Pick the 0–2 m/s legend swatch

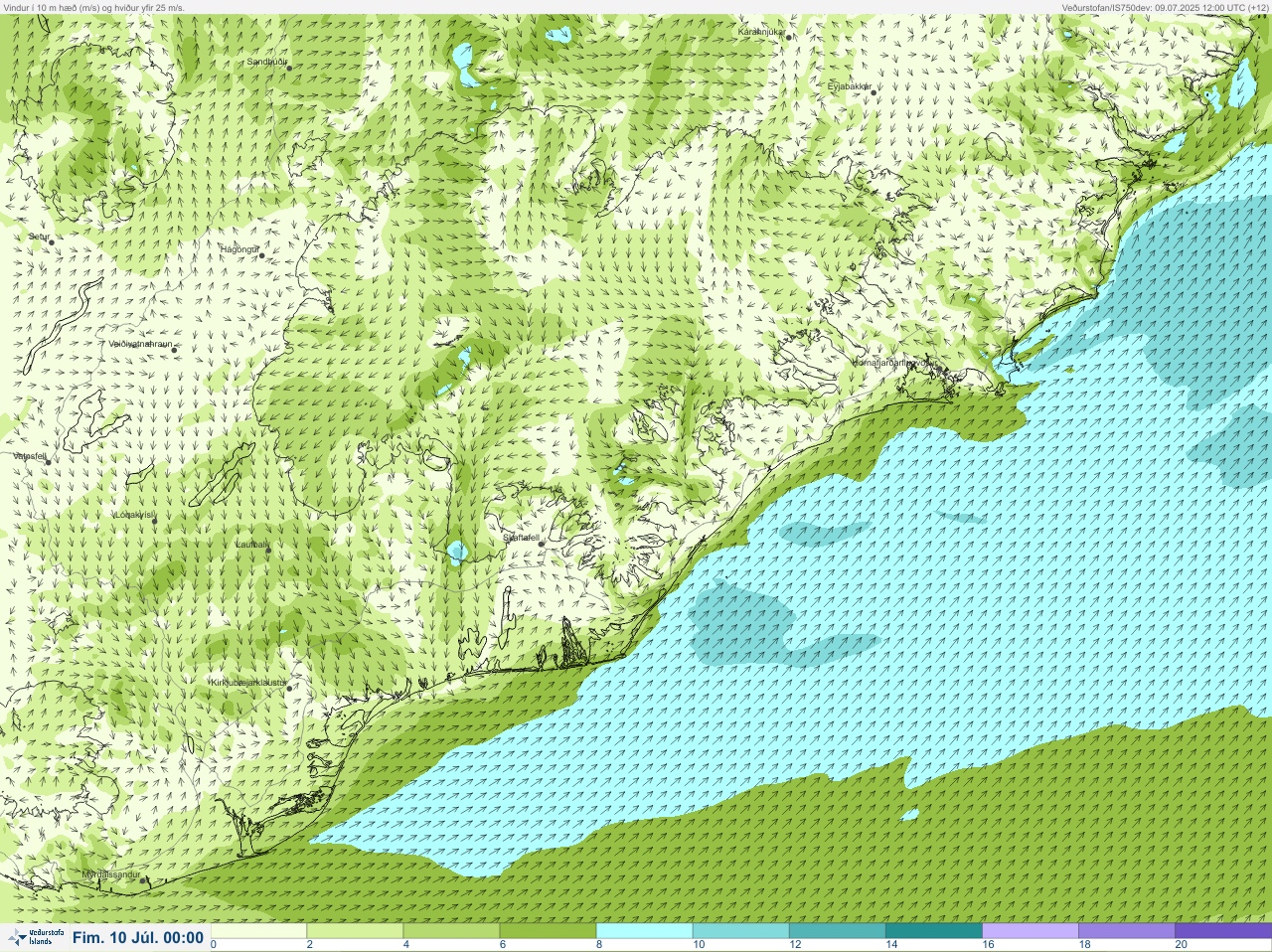pyautogui.click(x=258, y=931)
